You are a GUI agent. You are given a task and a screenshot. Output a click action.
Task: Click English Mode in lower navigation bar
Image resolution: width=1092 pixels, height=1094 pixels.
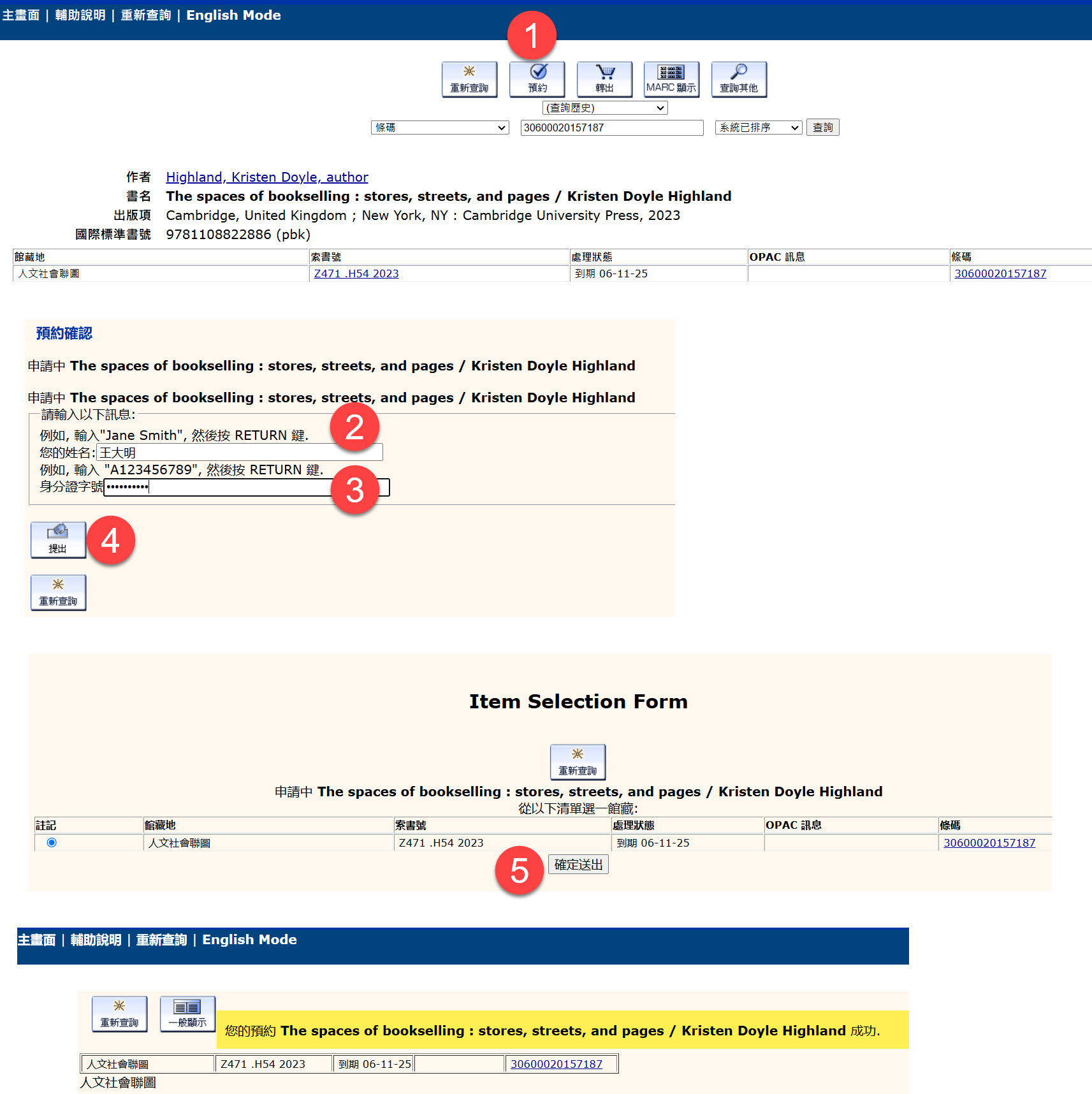click(x=249, y=940)
